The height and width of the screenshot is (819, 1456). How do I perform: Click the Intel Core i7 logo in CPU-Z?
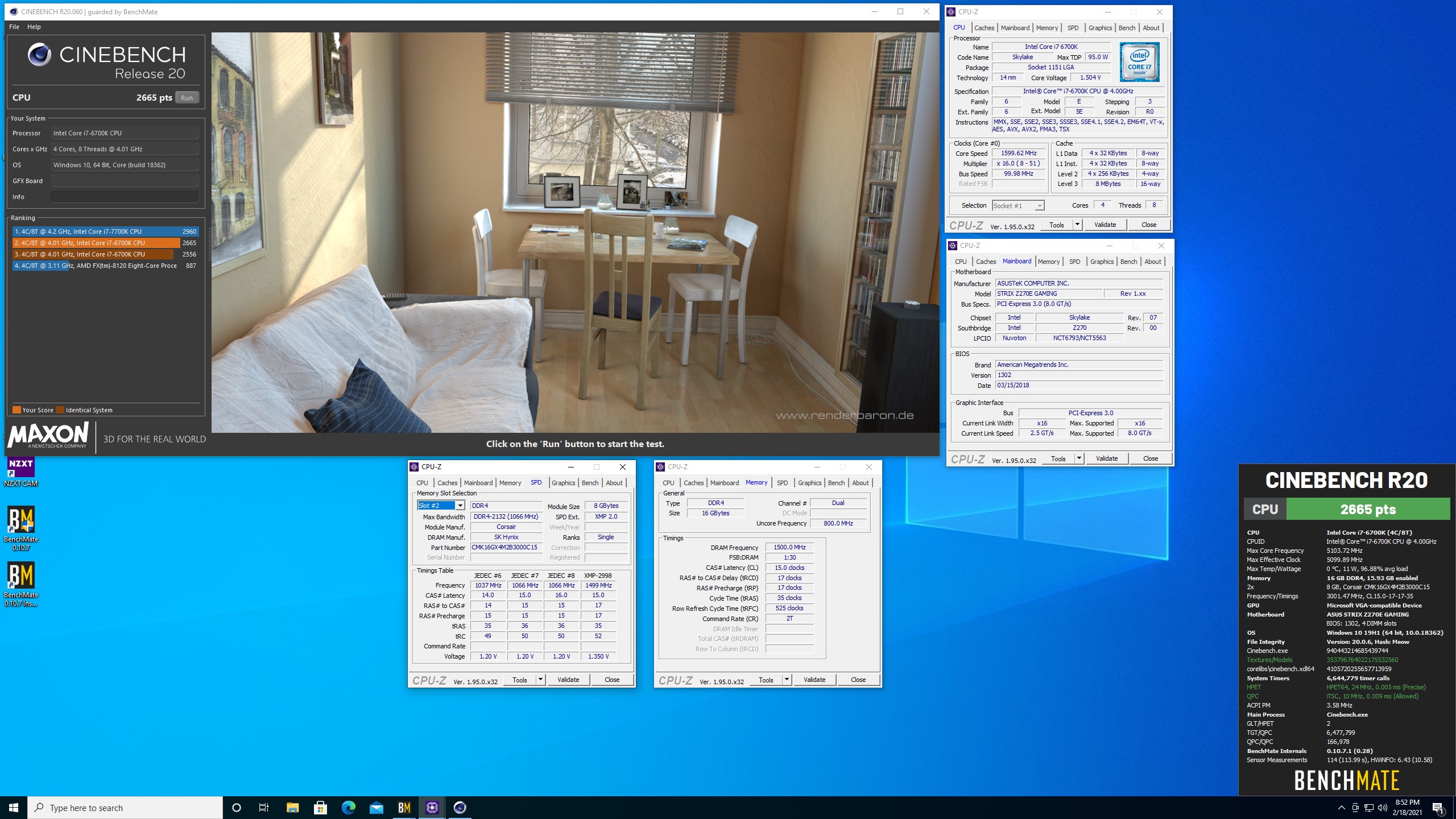(x=1139, y=62)
